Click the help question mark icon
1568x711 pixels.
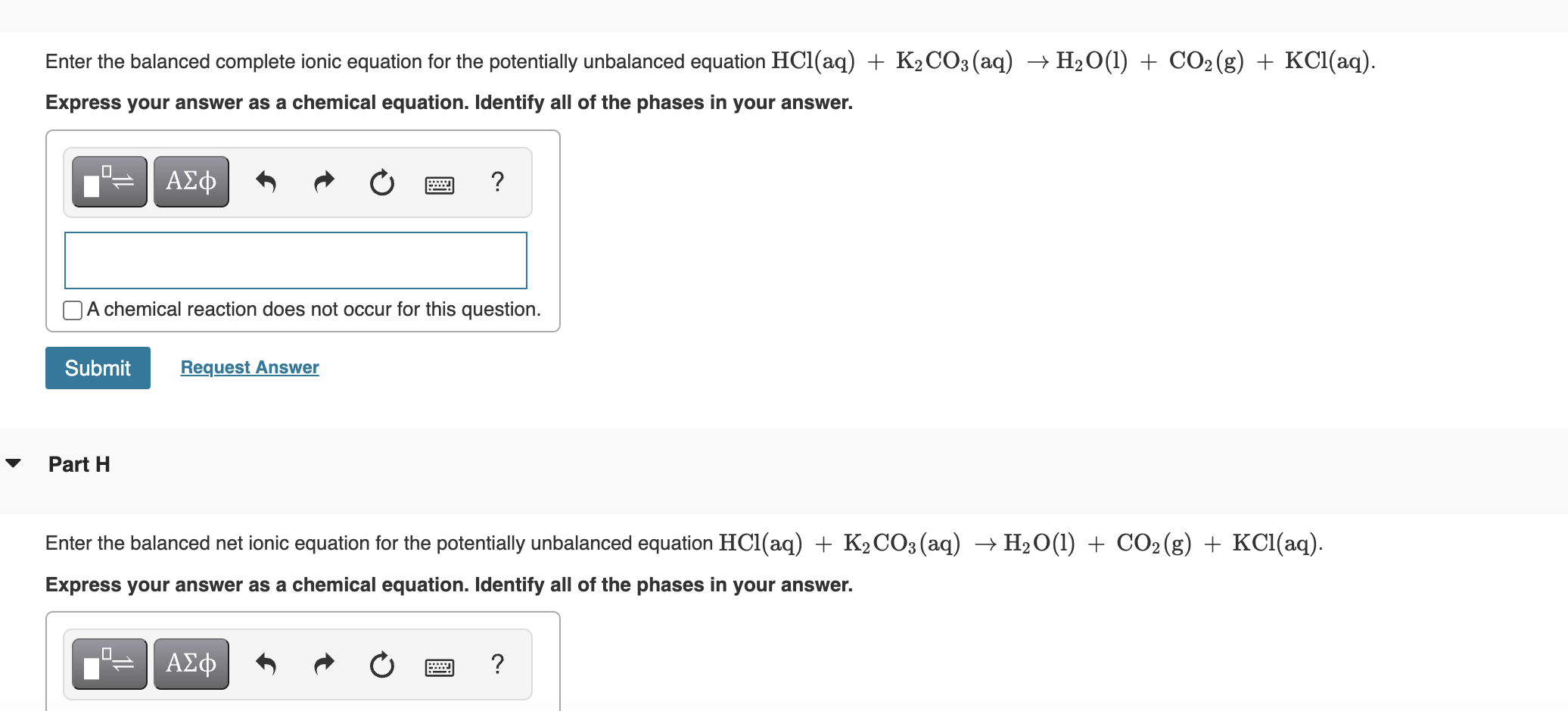tap(497, 182)
